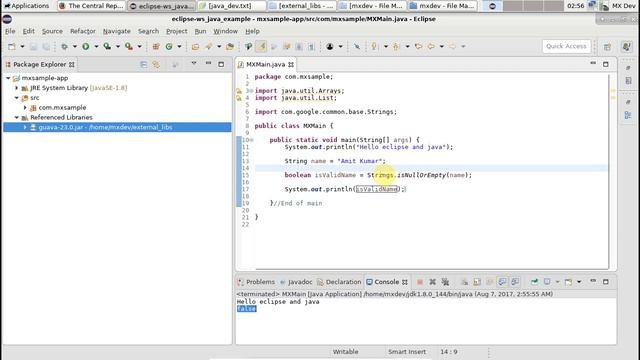Open the Project menu
The image size is (640, 360).
[177, 31]
